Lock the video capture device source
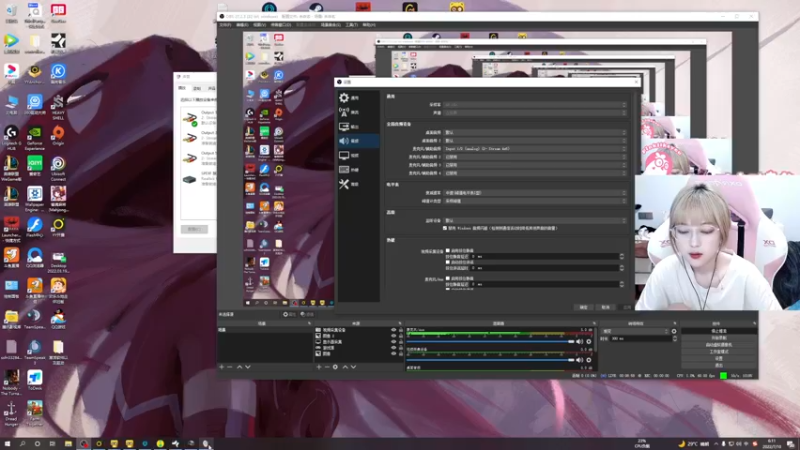The image size is (800, 450). click(x=401, y=330)
